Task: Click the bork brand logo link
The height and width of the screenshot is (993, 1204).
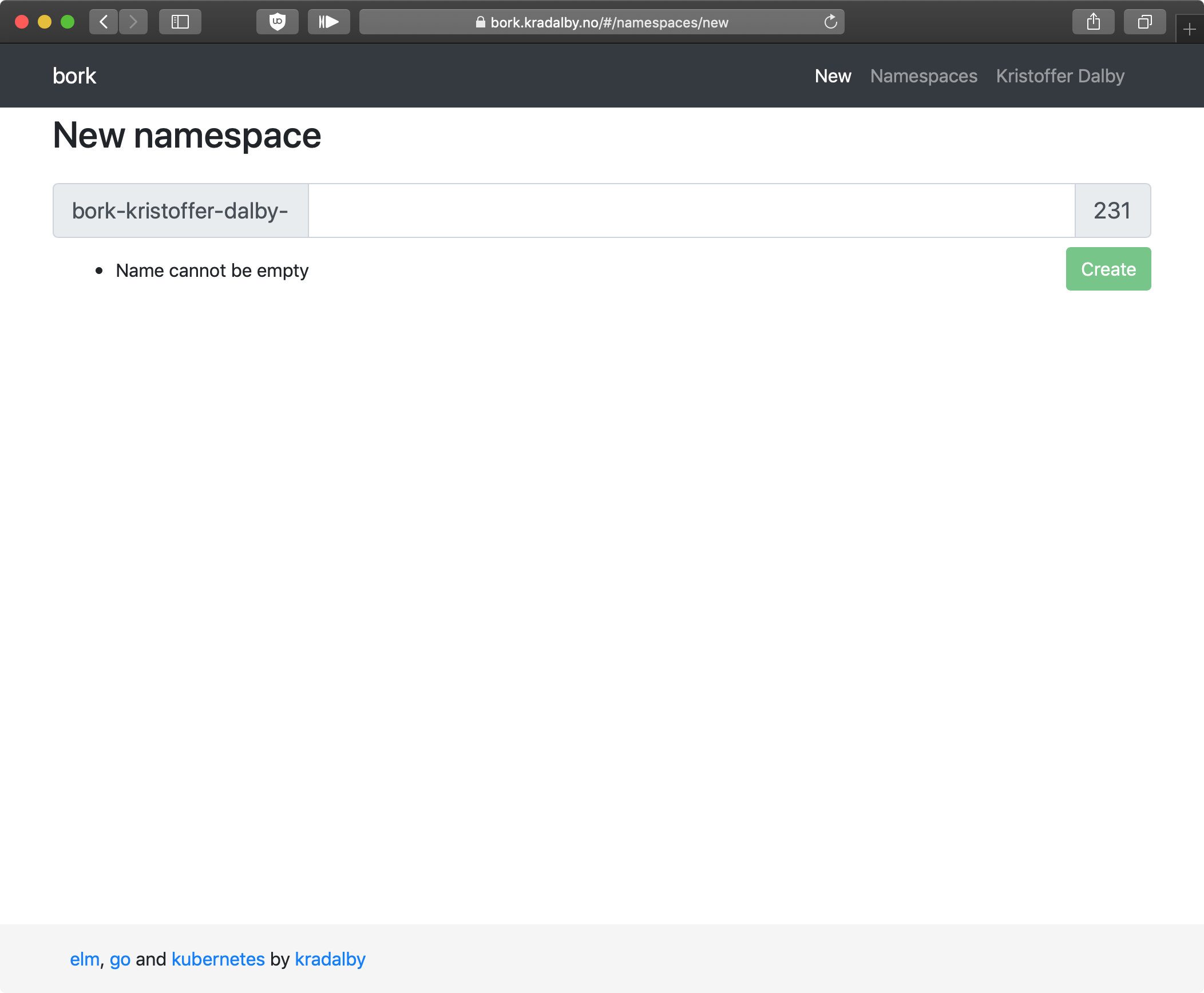Action: click(x=74, y=76)
